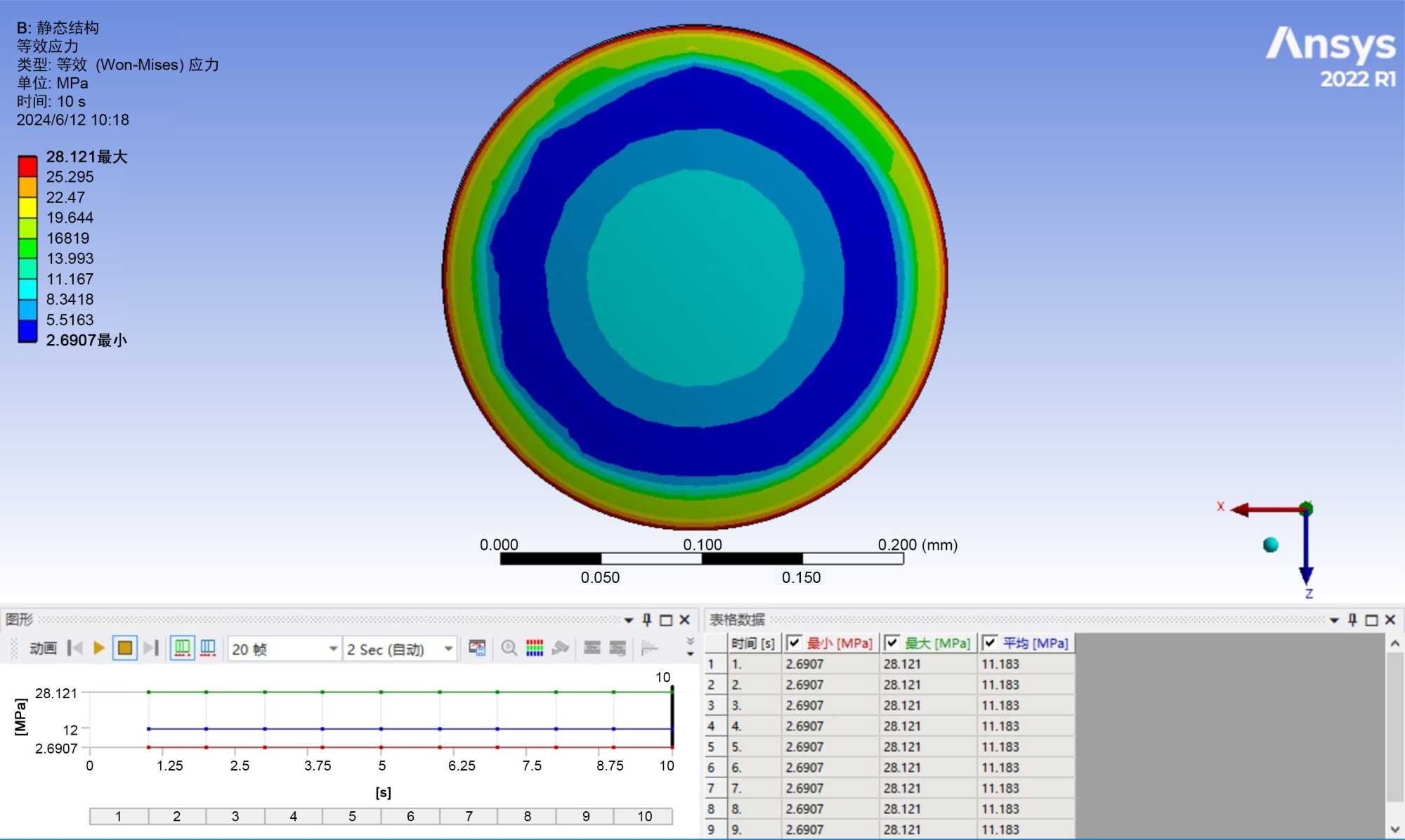
Task: Uncheck the 最小 [MPa] column checkbox
Action: 795,643
